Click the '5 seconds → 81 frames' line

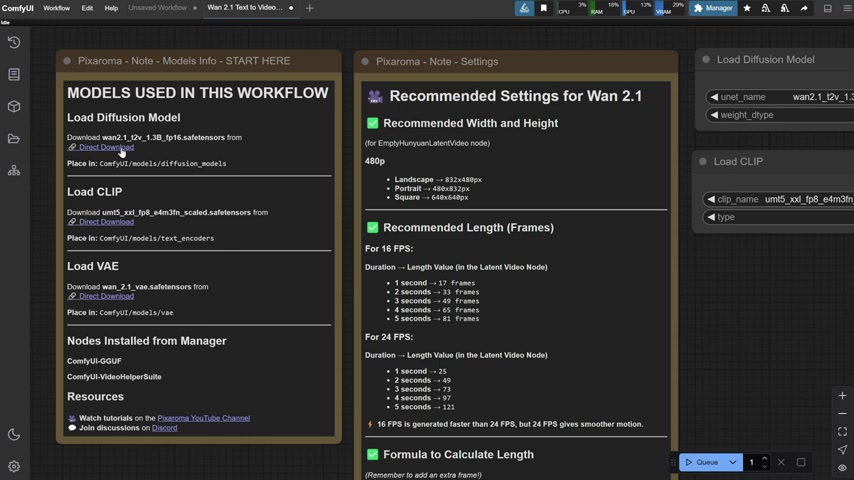pos(437,319)
